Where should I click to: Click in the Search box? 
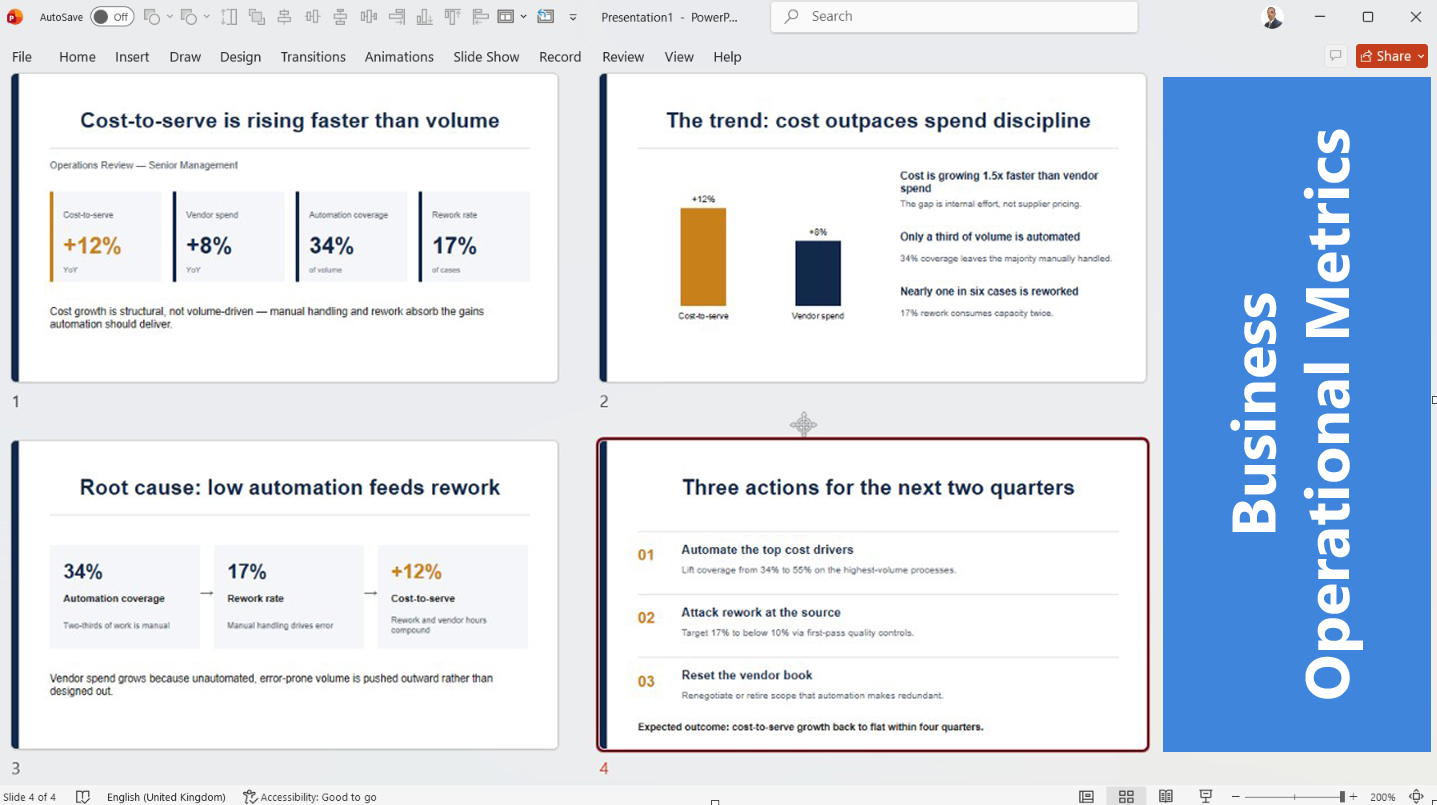(954, 17)
